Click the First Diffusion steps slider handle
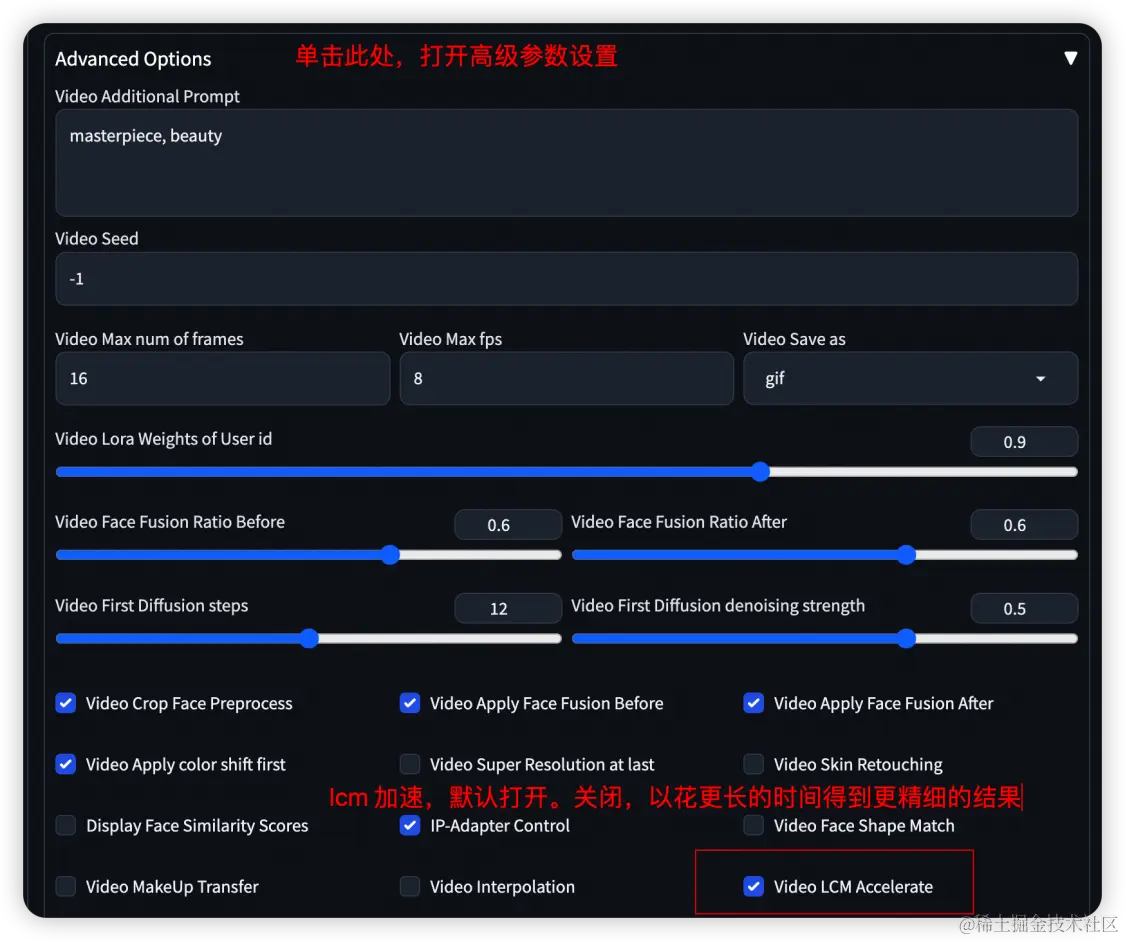Screen dimensions: 1125x941 tap(309, 638)
